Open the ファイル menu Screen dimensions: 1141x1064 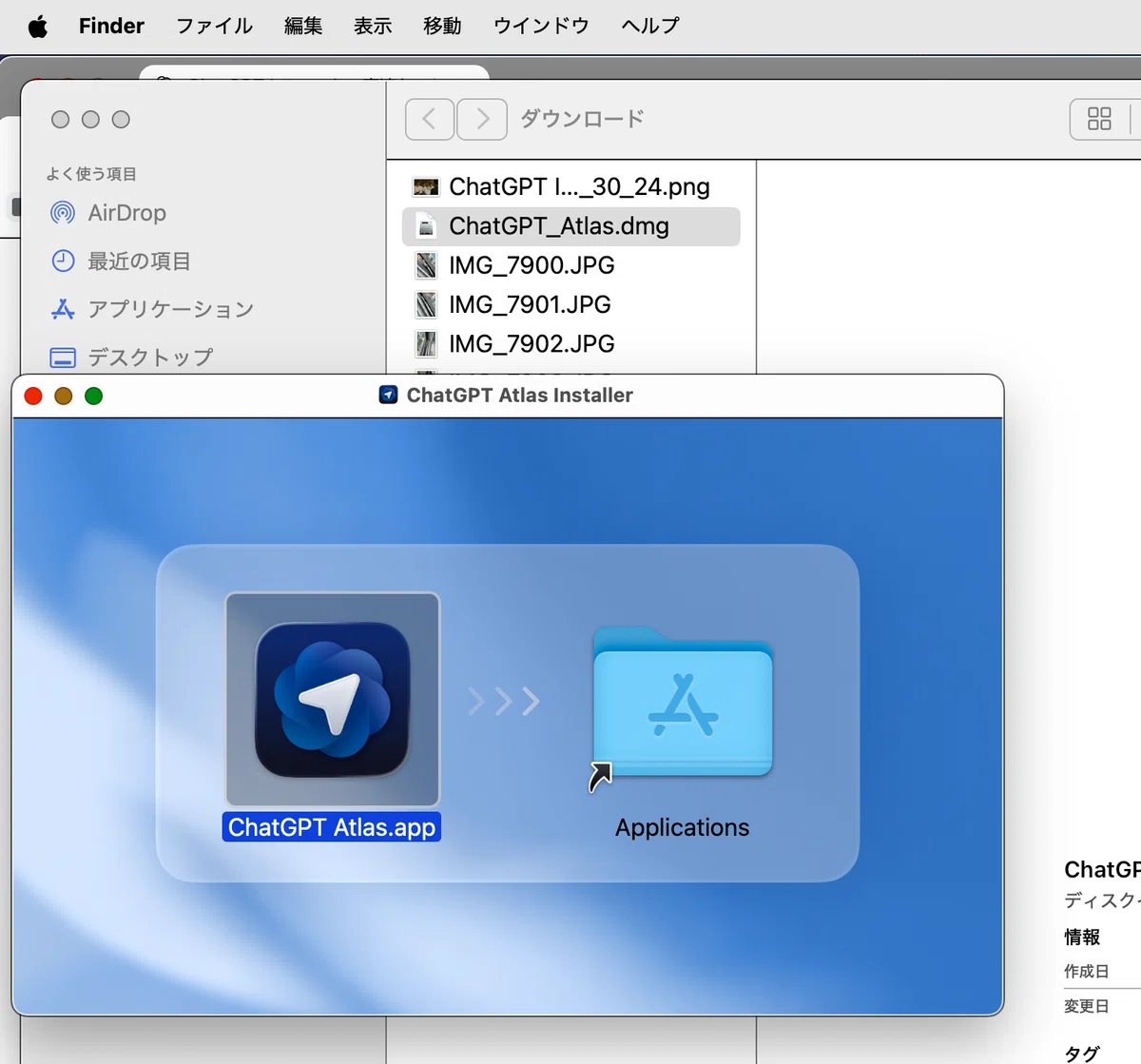pos(215,26)
